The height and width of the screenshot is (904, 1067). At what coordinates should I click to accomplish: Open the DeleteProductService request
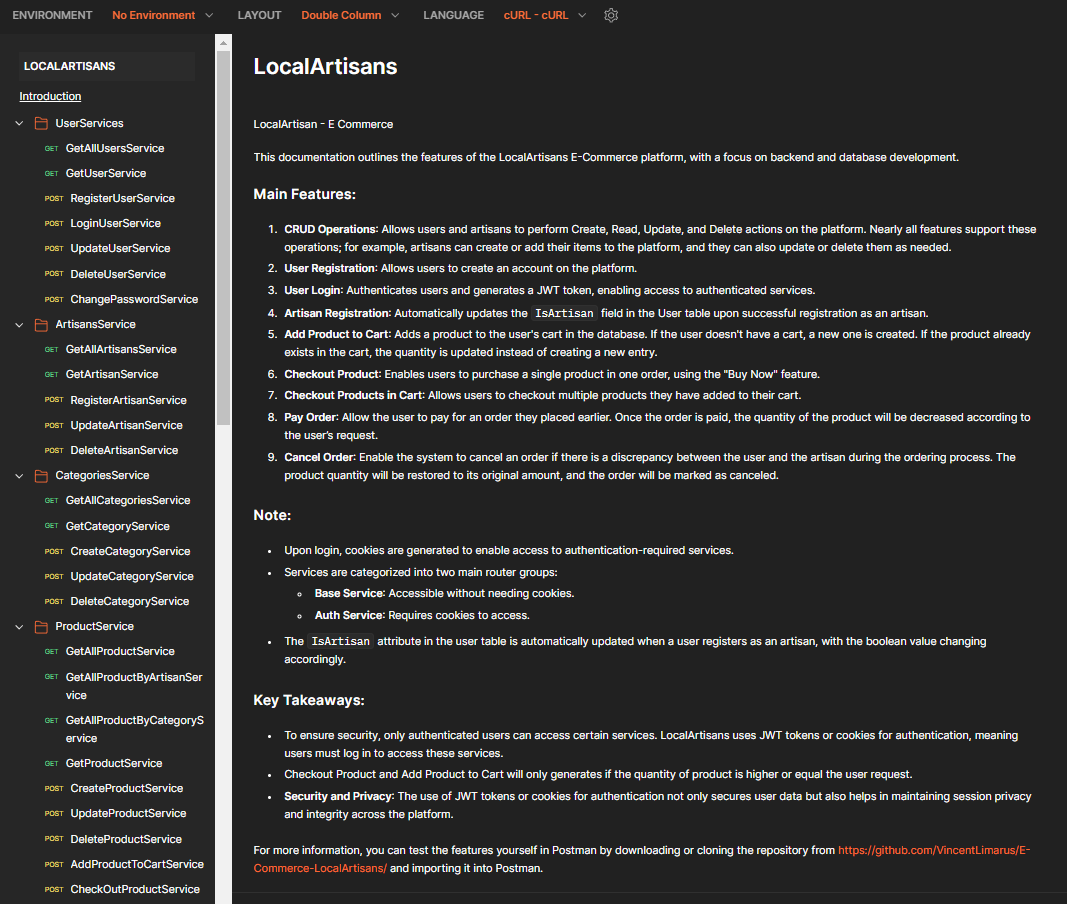click(127, 839)
